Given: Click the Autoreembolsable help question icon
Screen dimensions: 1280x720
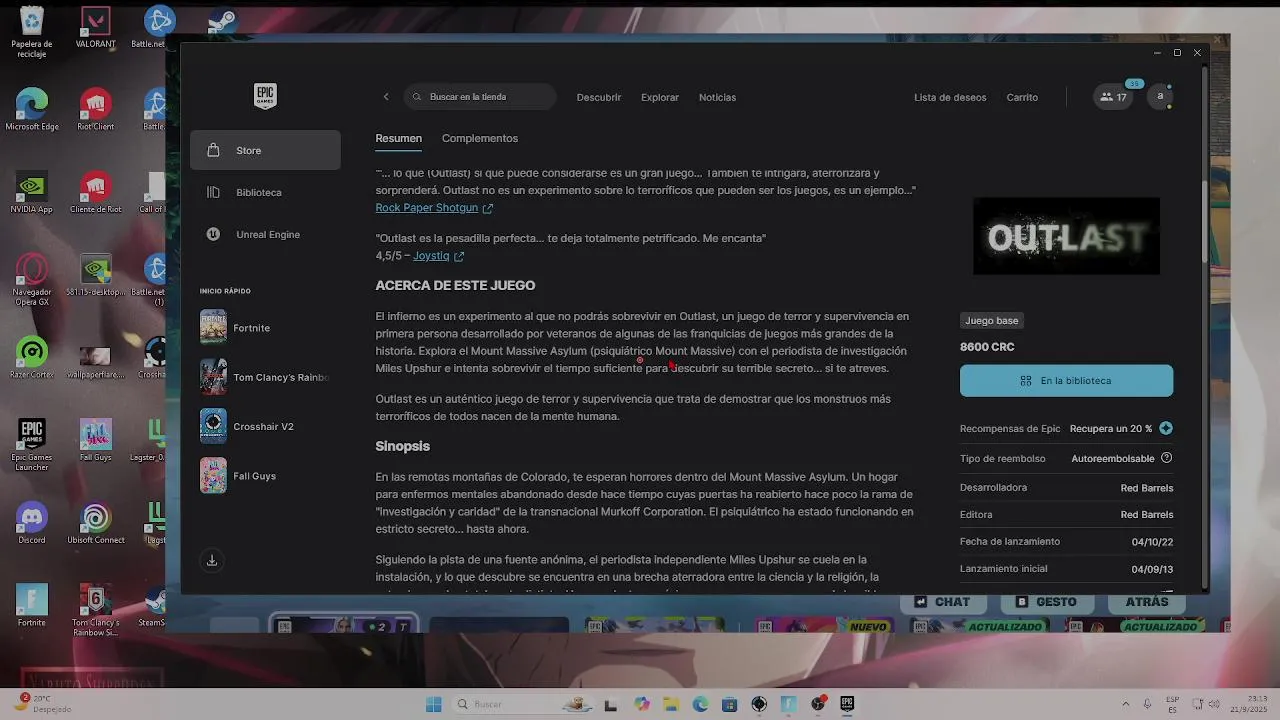Looking at the screenshot, I should pos(1166,458).
